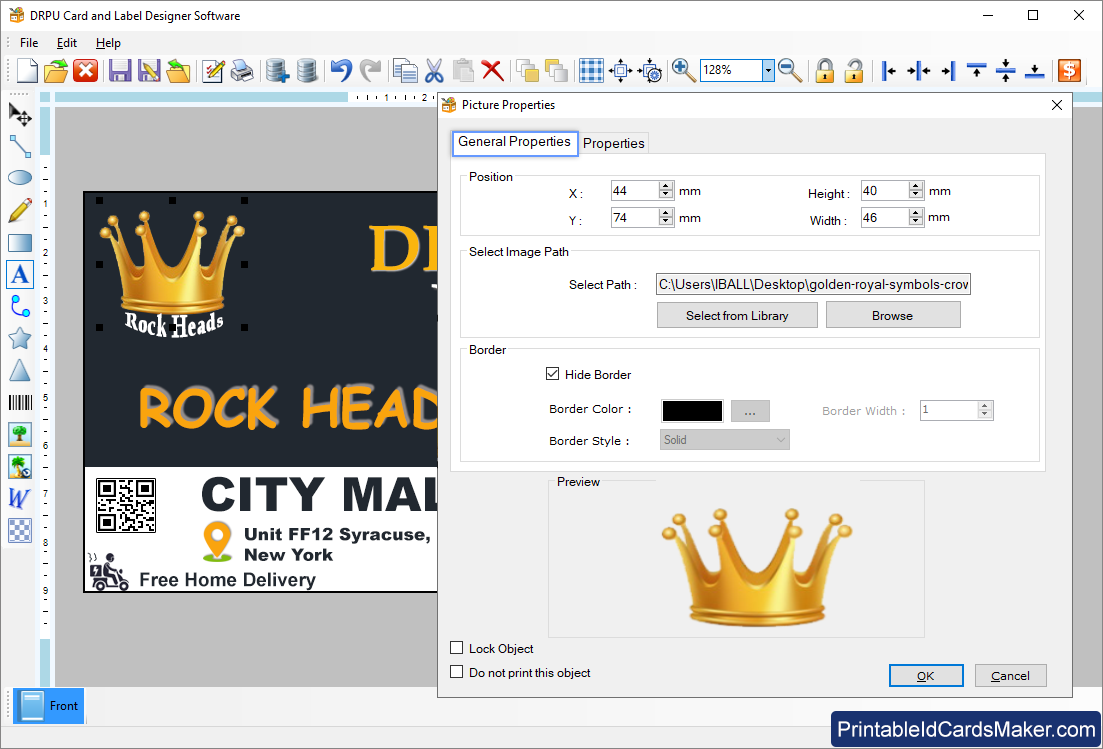Click the New document icon
The width and height of the screenshot is (1103, 749).
click(x=27, y=70)
